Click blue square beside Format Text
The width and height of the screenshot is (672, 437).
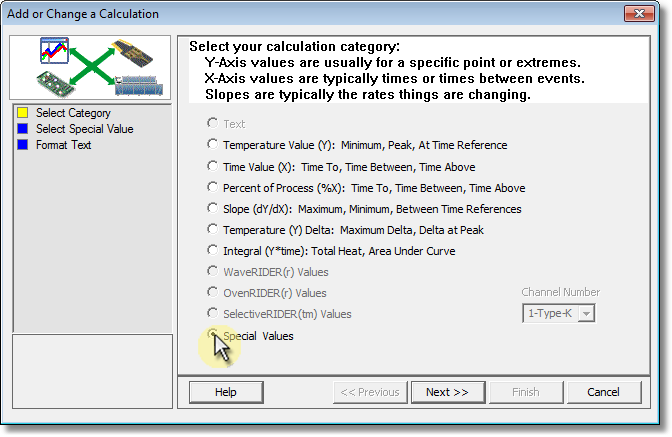click(23, 144)
